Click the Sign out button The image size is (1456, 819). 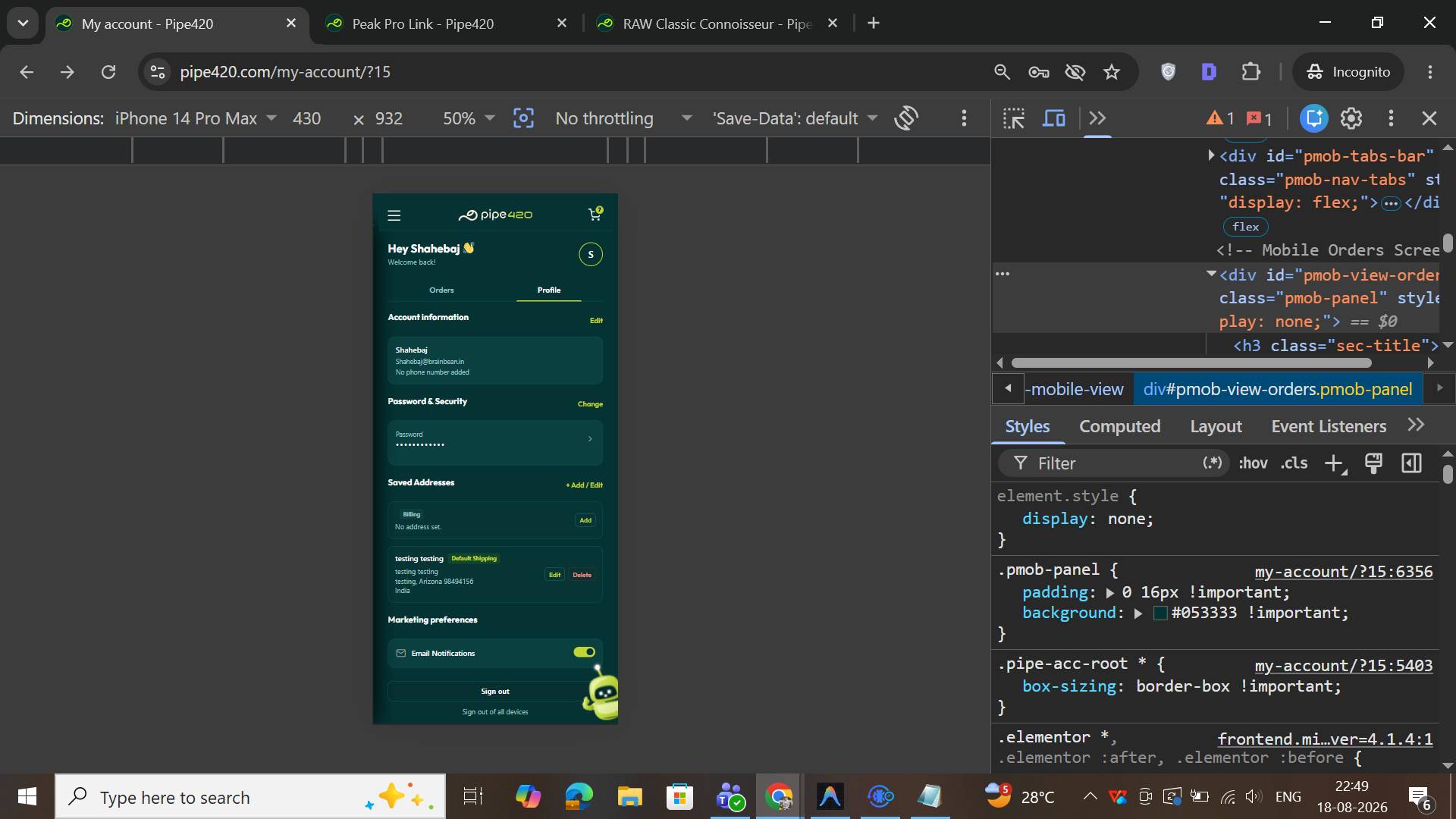[x=494, y=691]
